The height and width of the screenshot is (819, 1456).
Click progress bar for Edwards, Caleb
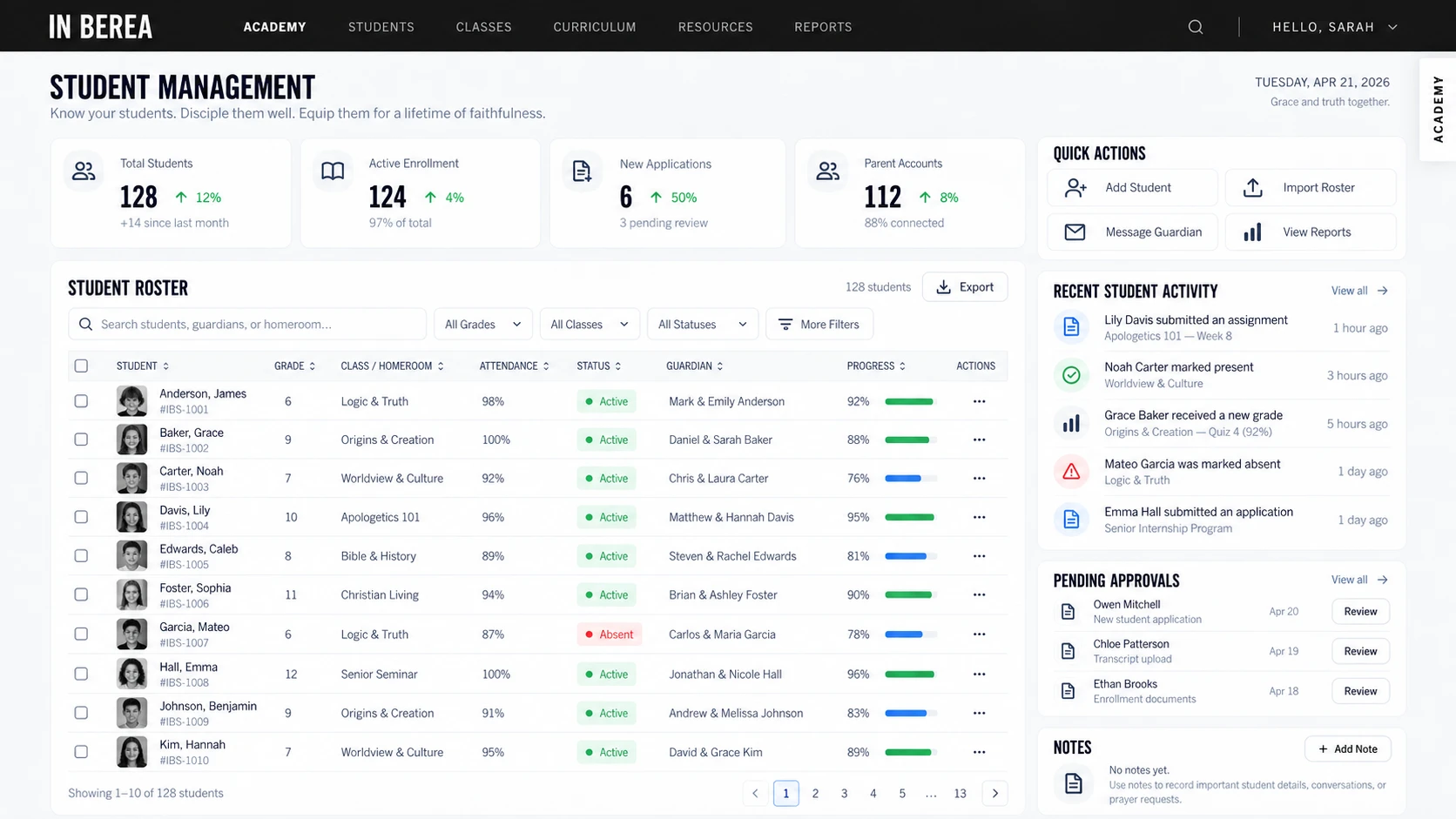(x=911, y=556)
